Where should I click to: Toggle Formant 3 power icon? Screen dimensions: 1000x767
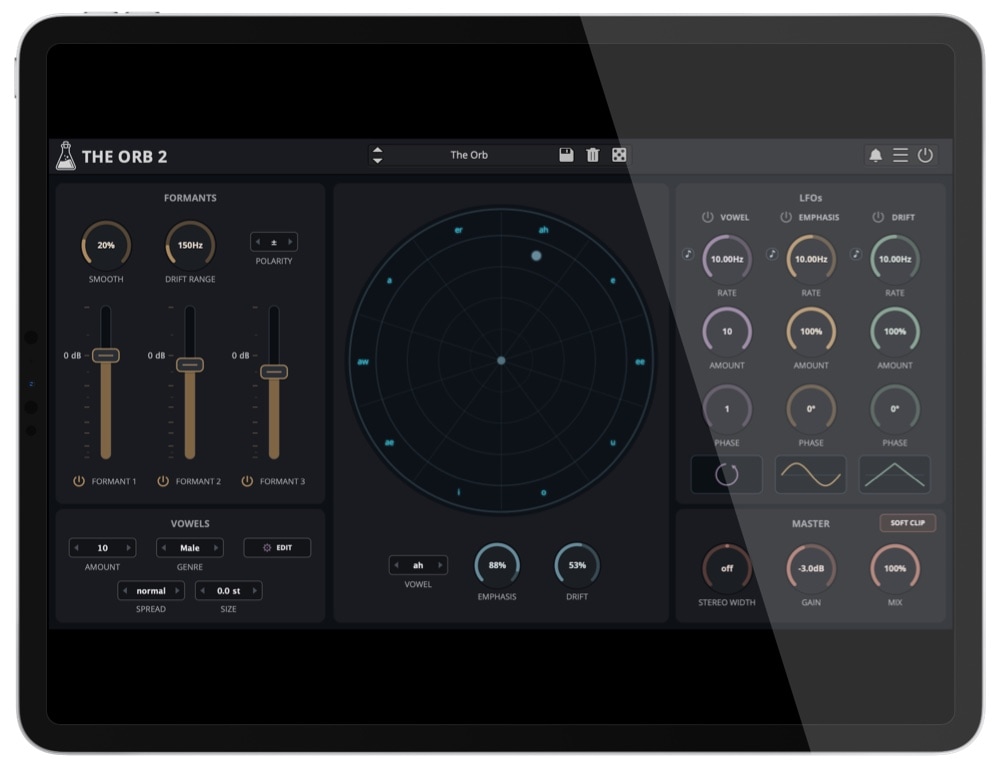click(247, 481)
